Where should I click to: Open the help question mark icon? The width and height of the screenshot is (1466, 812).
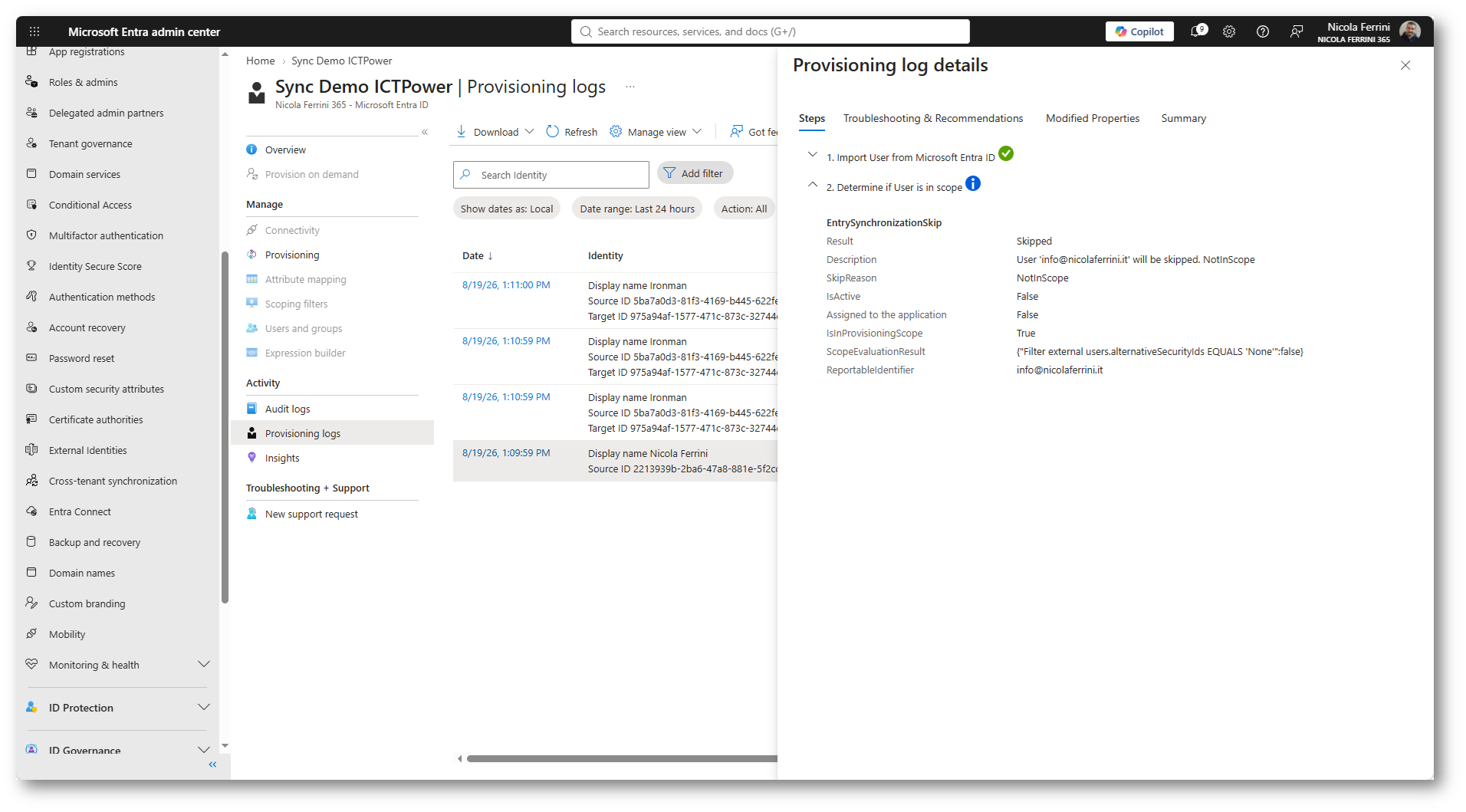click(1263, 31)
